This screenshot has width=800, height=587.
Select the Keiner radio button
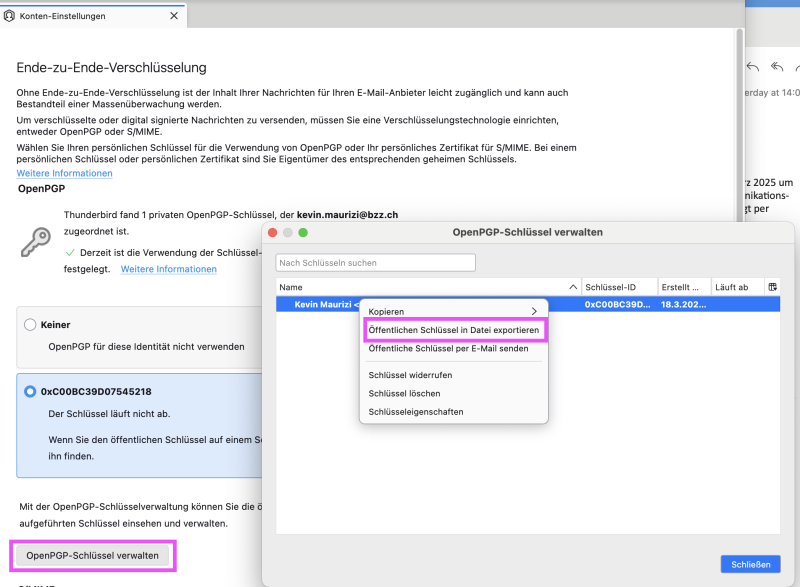(x=30, y=325)
